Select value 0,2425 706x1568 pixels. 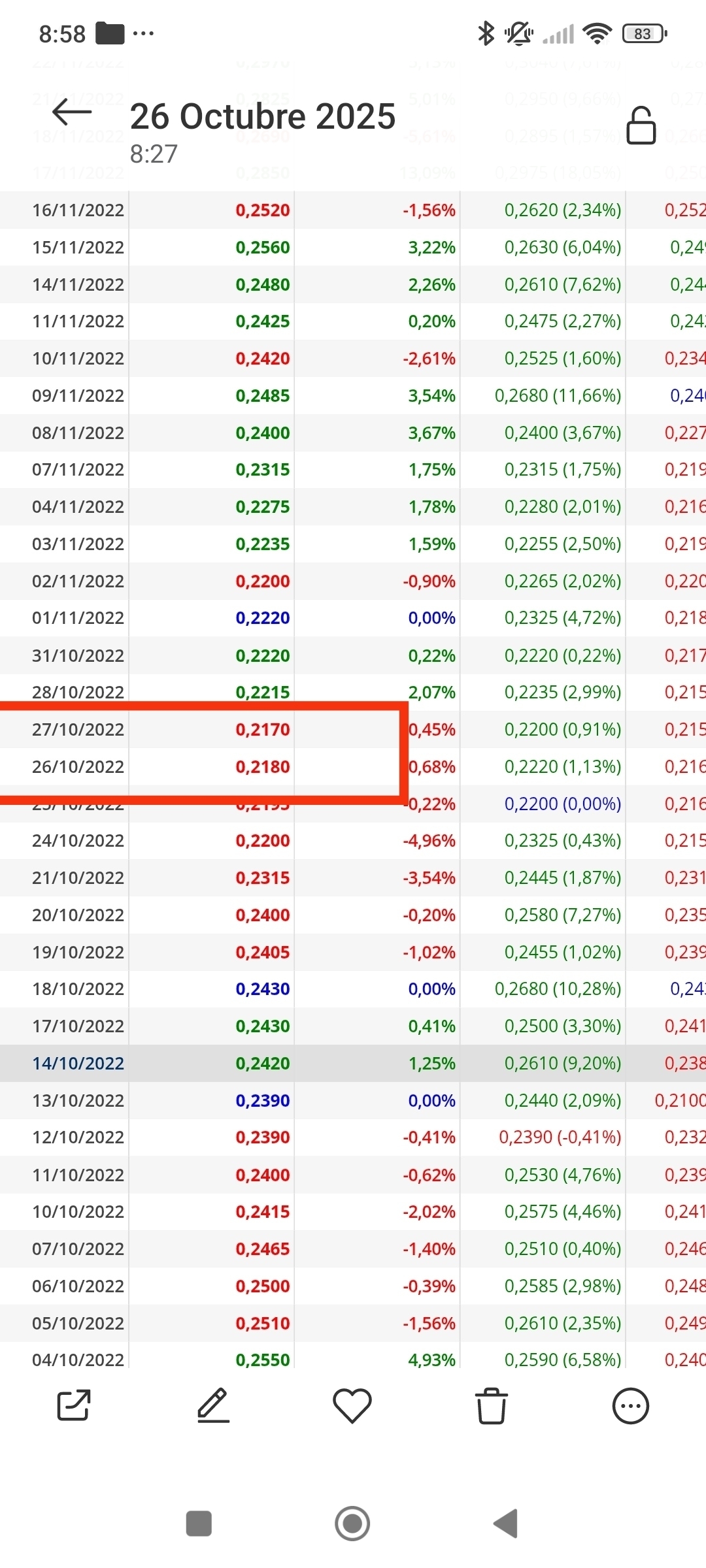(263, 321)
